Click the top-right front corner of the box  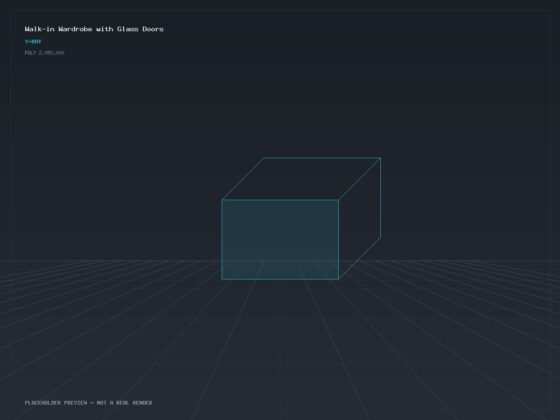(339, 200)
